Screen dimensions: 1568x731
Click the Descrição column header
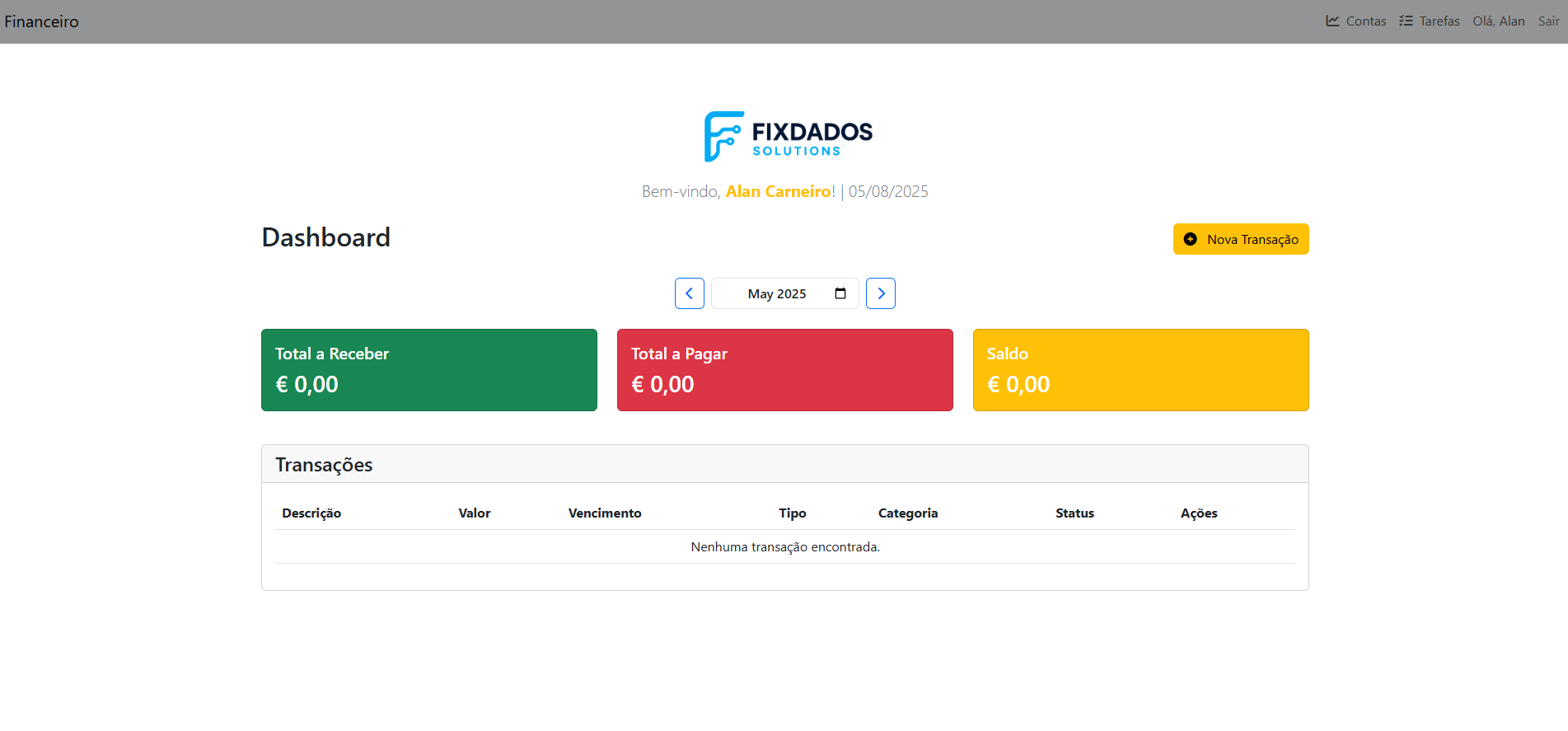(311, 513)
